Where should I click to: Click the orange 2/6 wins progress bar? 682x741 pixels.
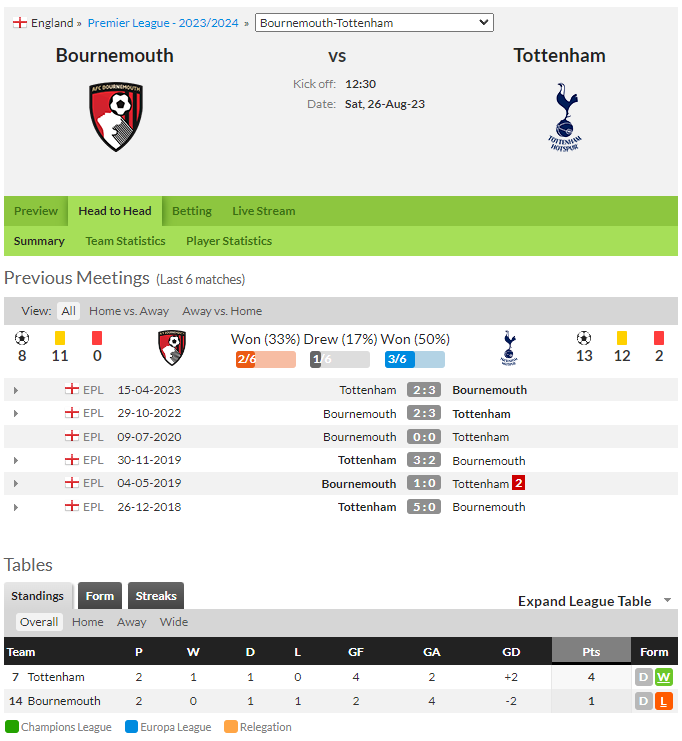tap(266, 359)
